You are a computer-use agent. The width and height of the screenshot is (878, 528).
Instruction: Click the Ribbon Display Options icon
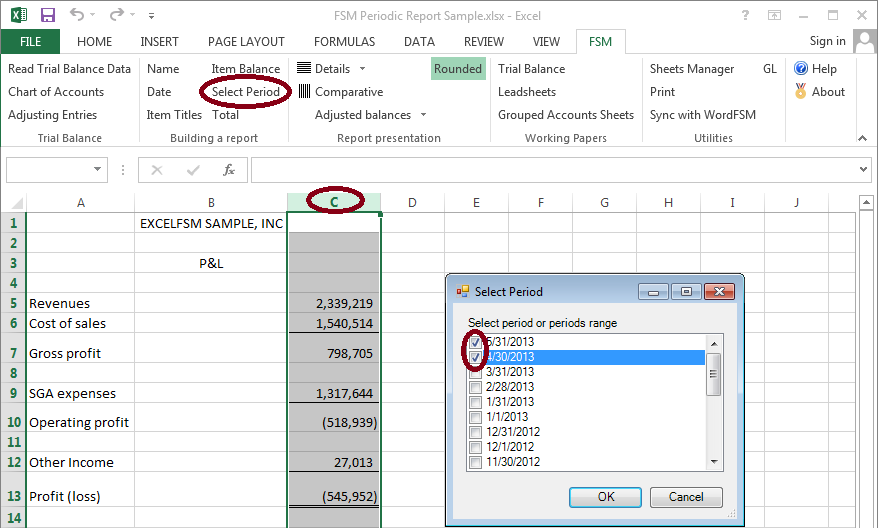coord(774,15)
